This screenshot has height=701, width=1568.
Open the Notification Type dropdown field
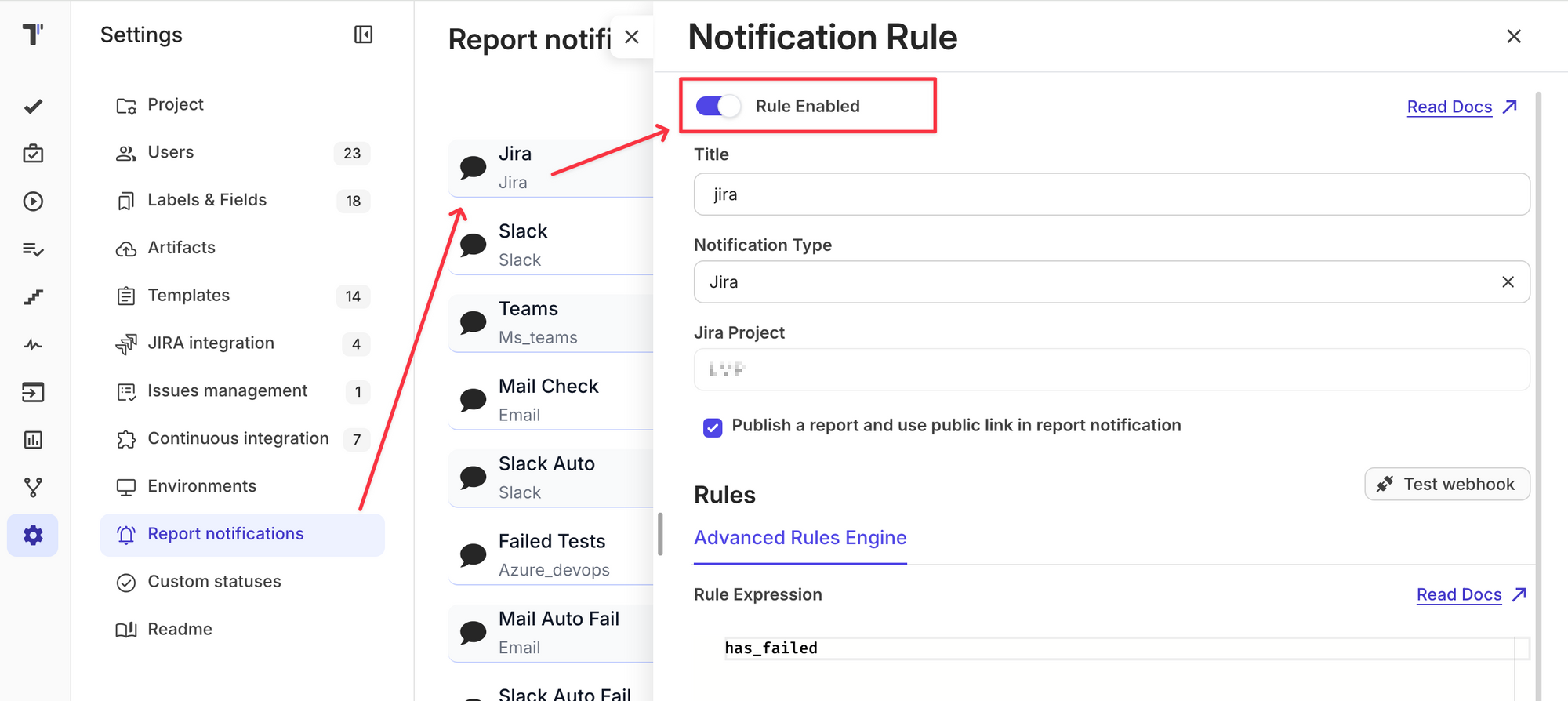(x=1098, y=281)
